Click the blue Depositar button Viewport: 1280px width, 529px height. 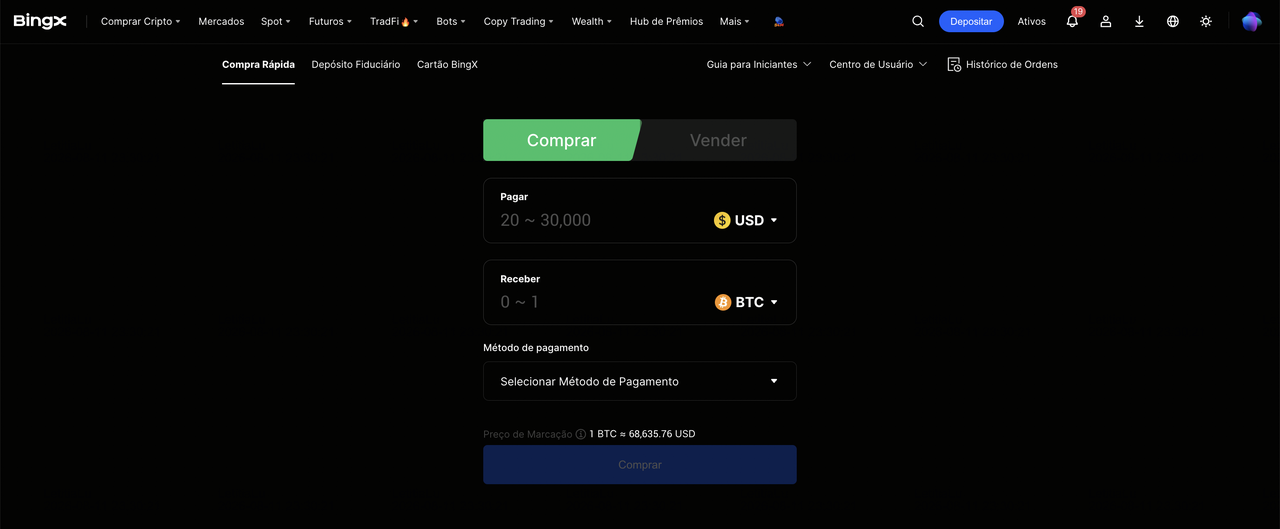[971, 21]
